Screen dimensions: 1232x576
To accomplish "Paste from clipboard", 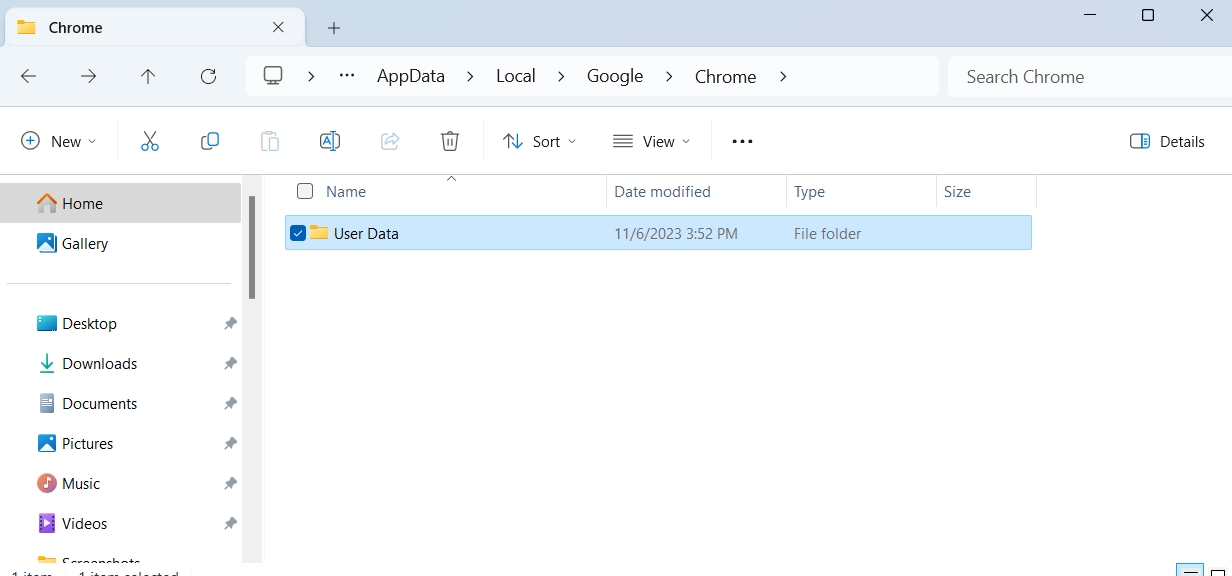I will pyautogui.click(x=270, y=140).
